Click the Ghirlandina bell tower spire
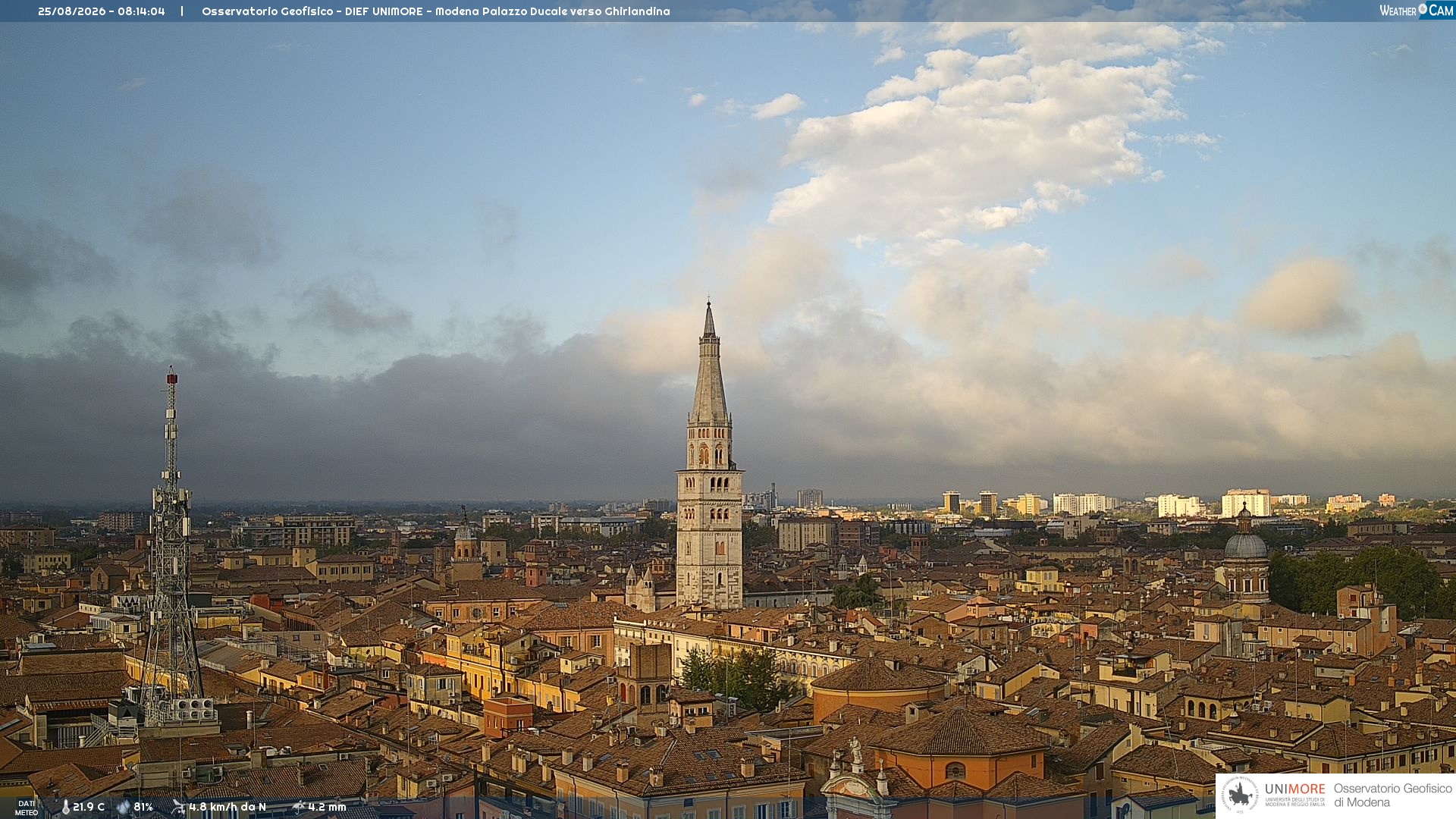The image size is (1456, 819). coord(710,362)
